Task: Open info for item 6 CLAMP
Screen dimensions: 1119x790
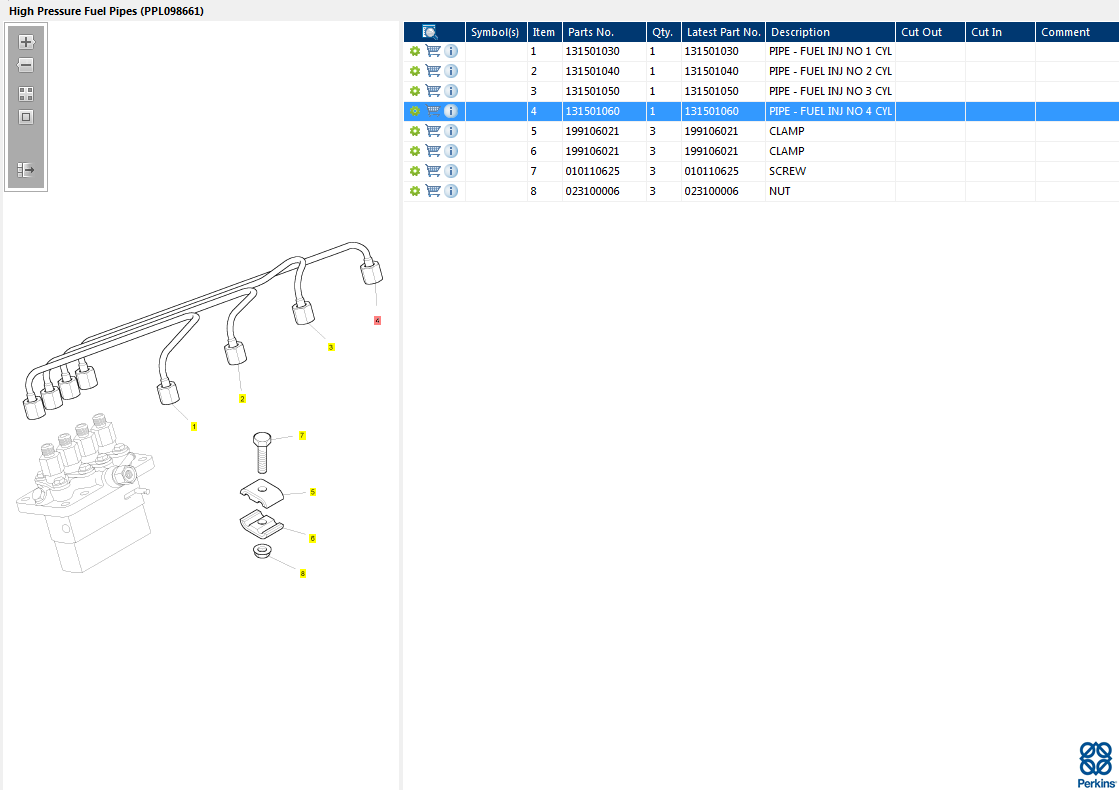Action: [451, 151]
